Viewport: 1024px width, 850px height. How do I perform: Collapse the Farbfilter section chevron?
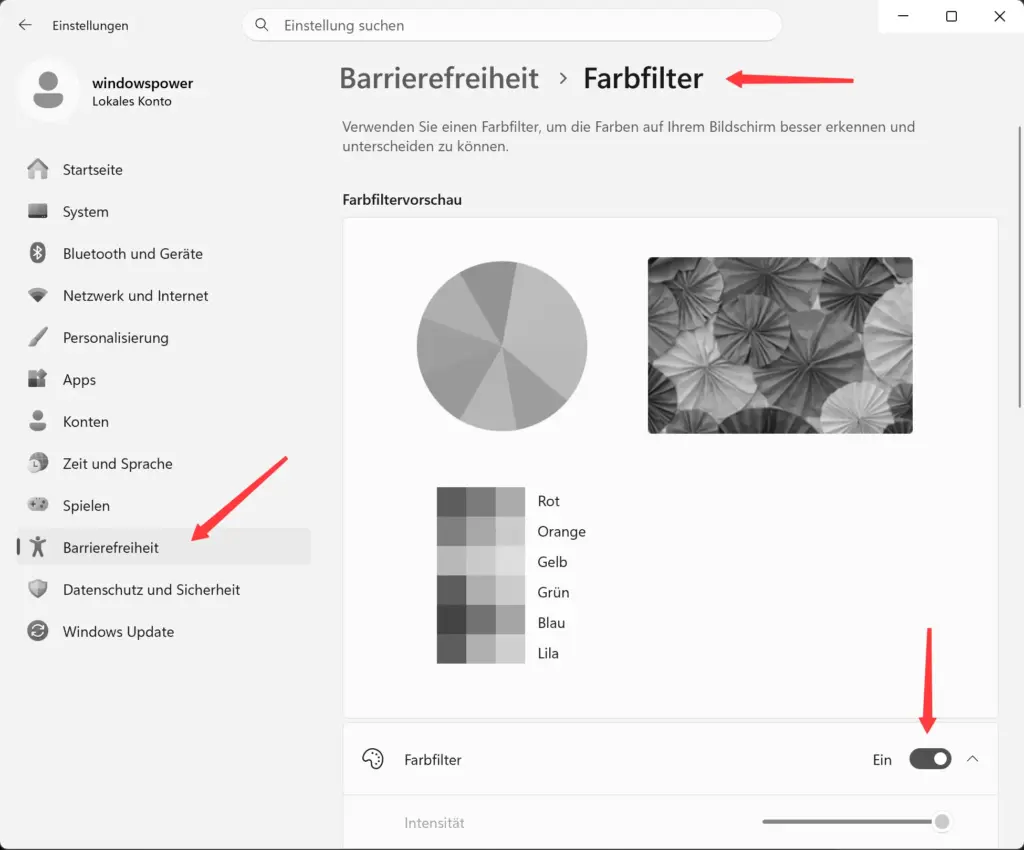972,759
